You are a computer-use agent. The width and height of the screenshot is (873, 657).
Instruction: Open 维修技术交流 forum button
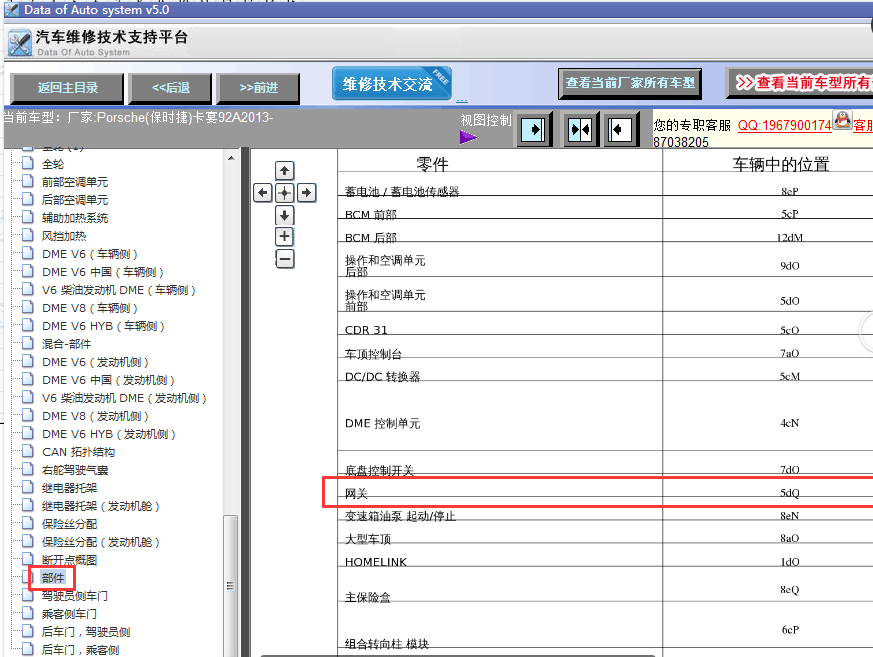click(392, 84)
